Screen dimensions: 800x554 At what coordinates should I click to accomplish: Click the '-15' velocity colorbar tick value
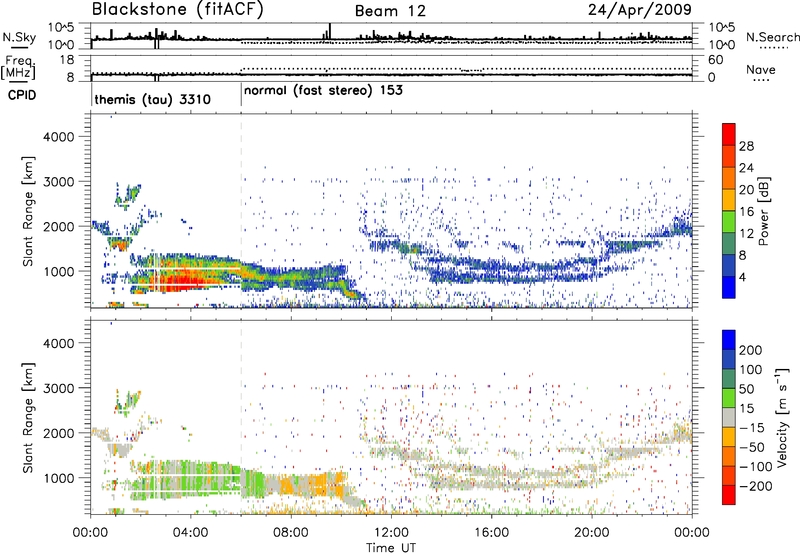(x=752, y=428)
